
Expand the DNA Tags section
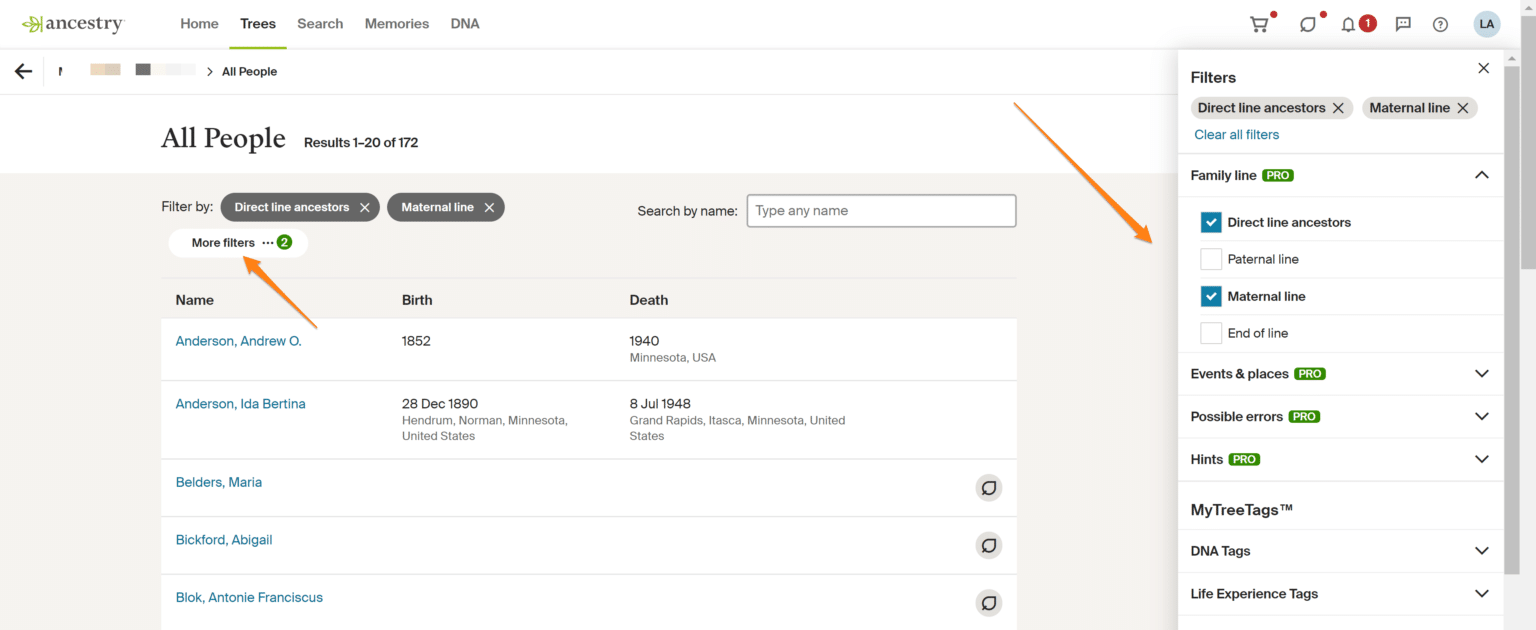click(1481, 551)
